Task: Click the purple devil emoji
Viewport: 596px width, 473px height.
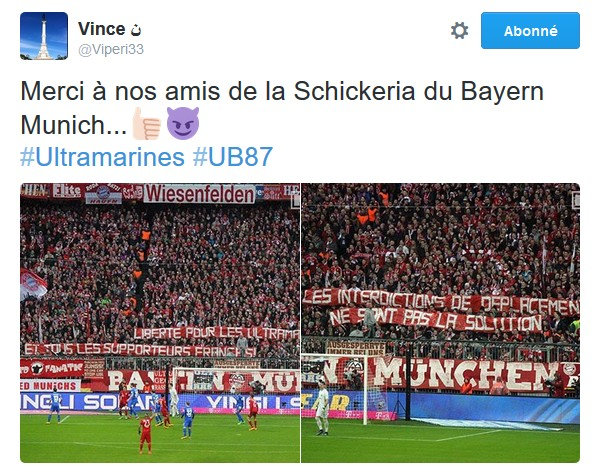Action: (x=183, y=123)
